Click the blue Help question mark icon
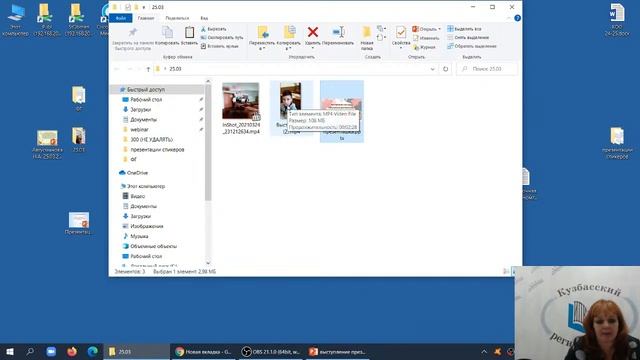 tap(517, 18)
